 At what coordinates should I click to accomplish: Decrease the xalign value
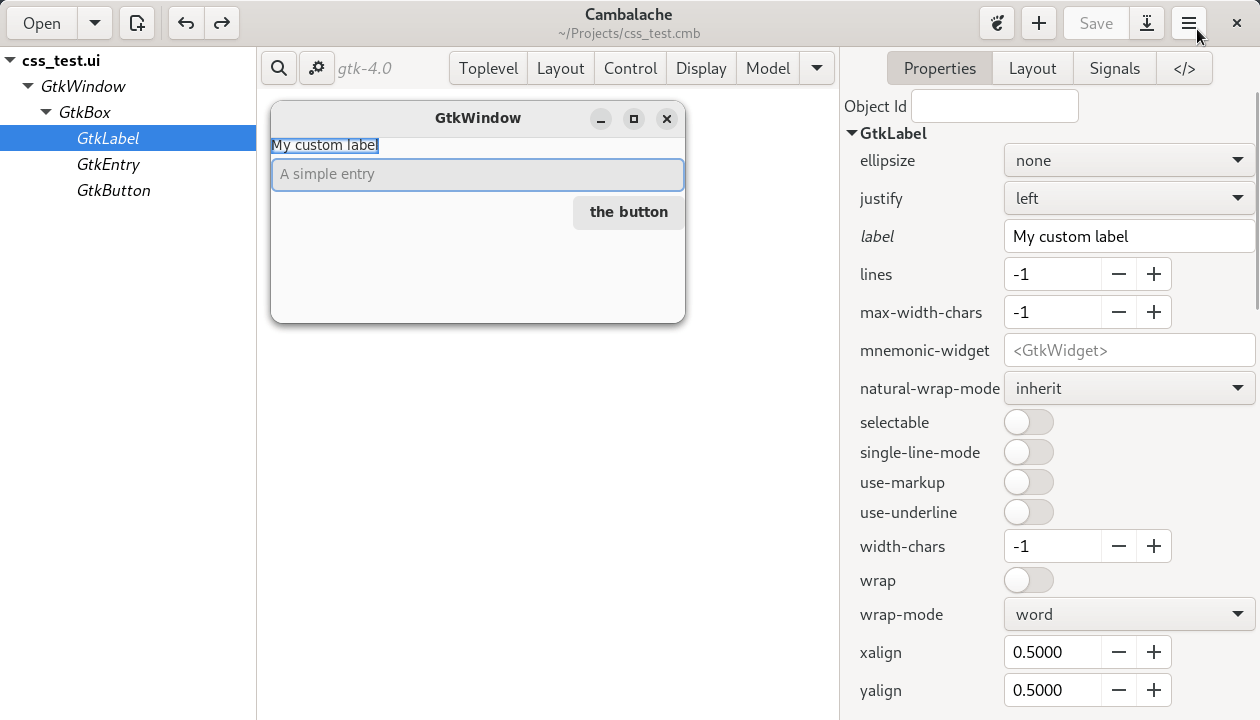1119,652
